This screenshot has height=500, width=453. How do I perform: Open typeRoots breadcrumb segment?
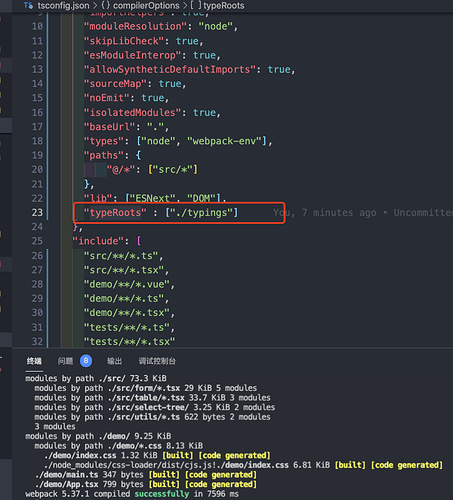224,6
